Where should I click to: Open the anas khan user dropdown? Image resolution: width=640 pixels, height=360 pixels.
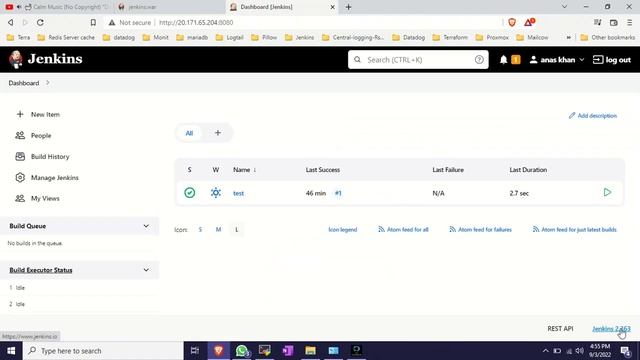point(557,60)
